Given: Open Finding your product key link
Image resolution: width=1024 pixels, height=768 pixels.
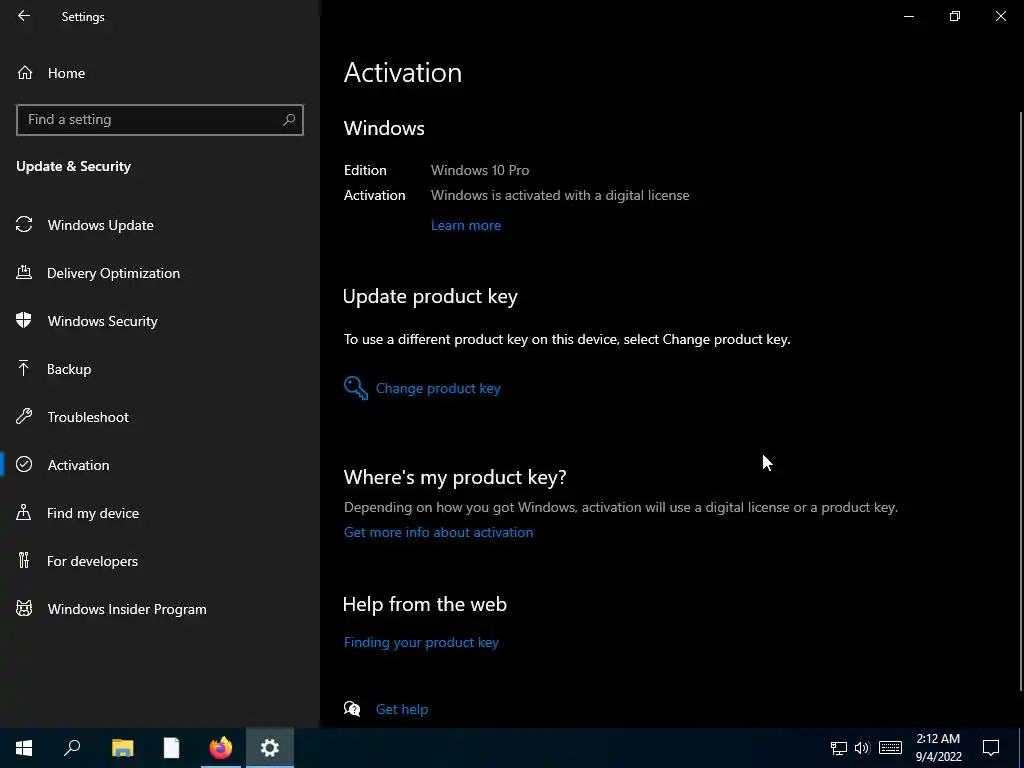Looking at the screenshot, I should [421, 643].
